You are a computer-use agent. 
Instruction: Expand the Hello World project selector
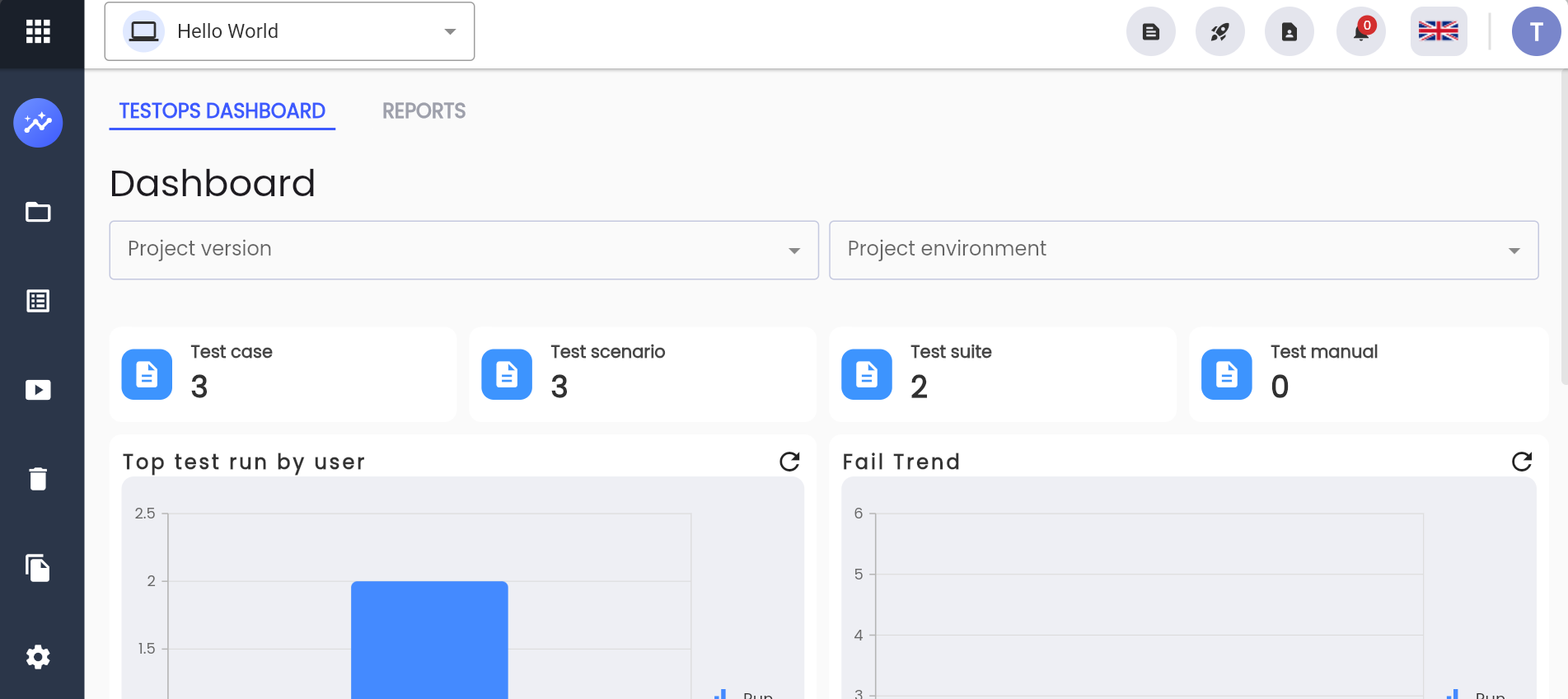pos(289,31)
